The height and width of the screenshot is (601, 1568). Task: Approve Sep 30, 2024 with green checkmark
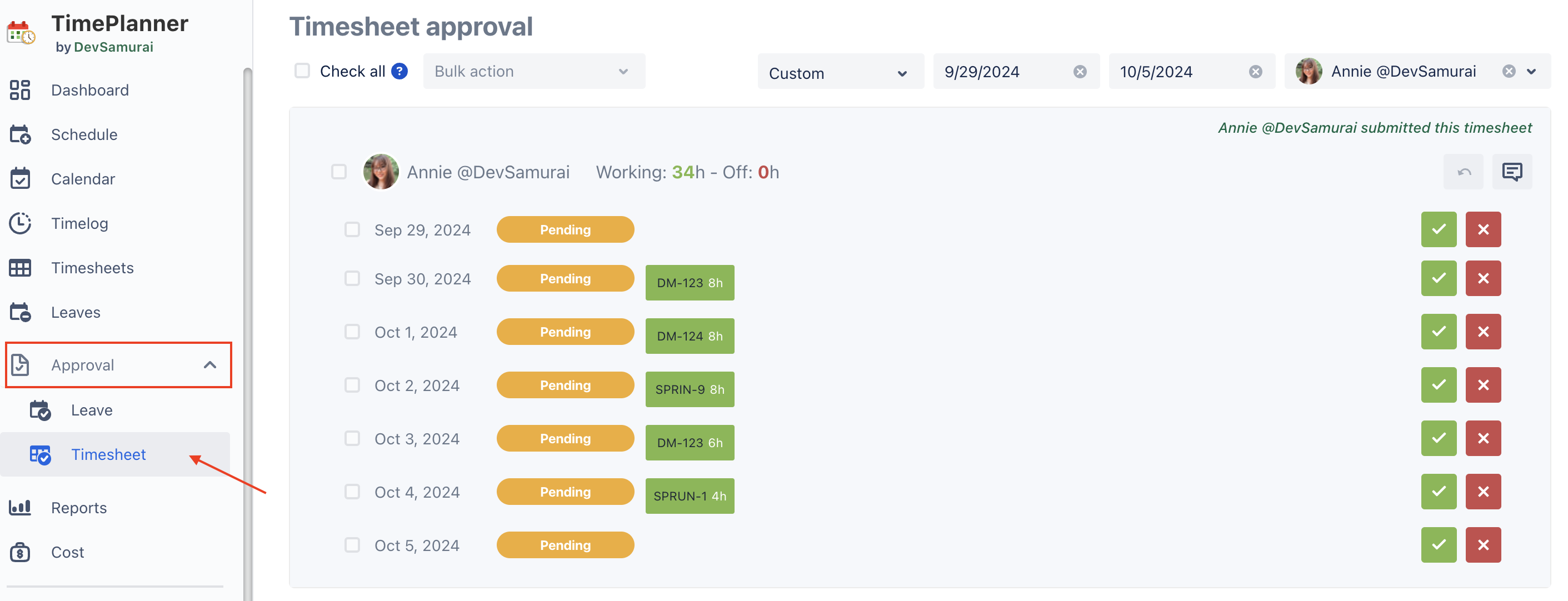pyautogui.click(x=1439, y=279)
